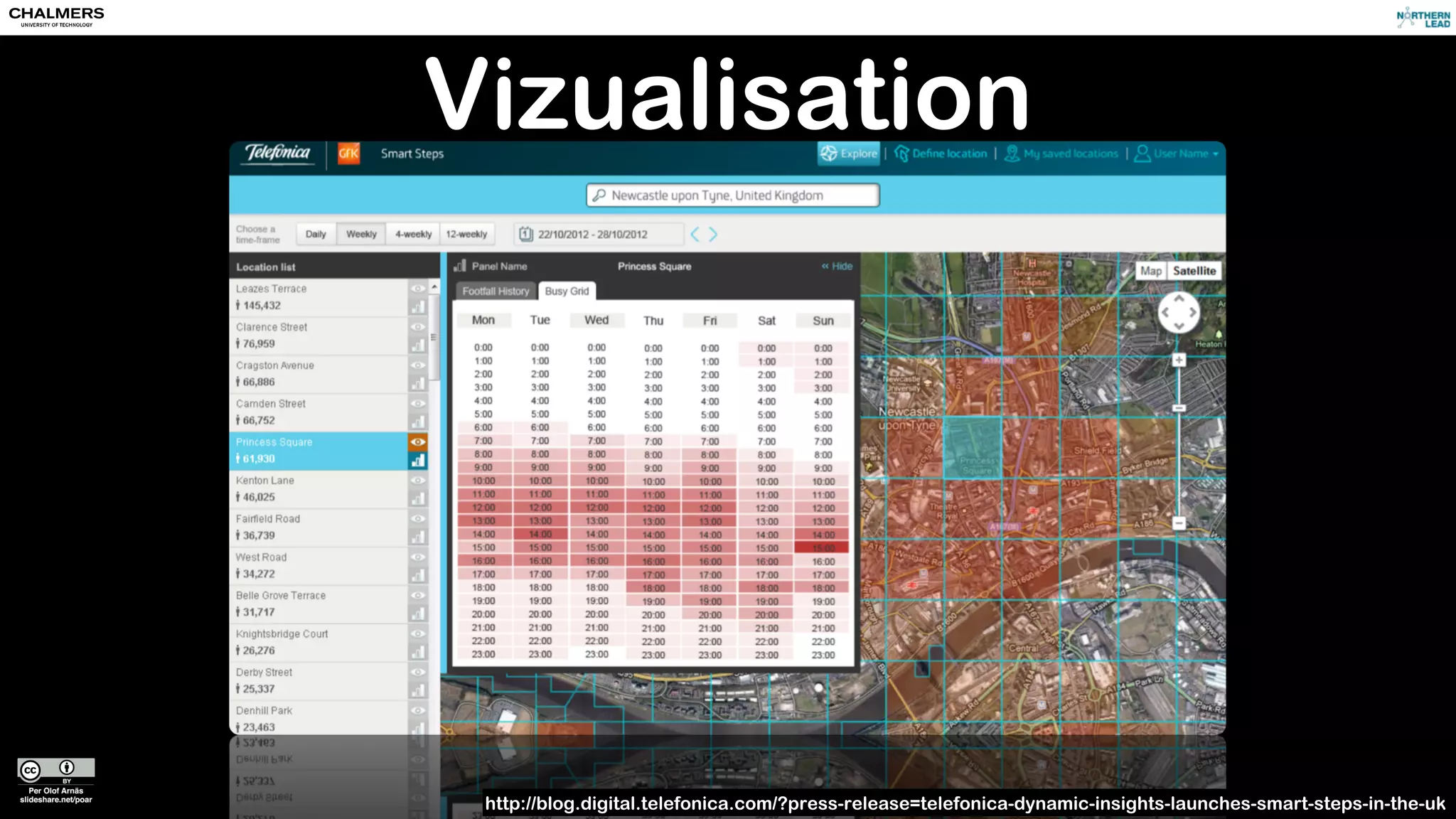Go to next date range arrow

pos(713,234)
